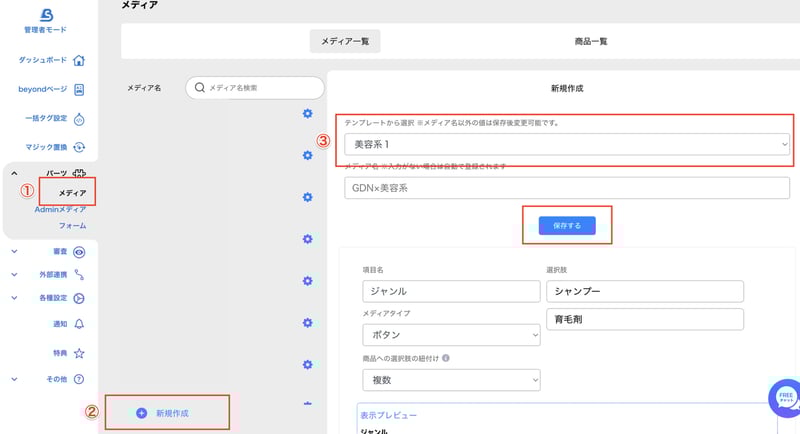This screenshot has width=800, height=434.
Task: Click the 通知 bell icon
Action: point(79,323)
